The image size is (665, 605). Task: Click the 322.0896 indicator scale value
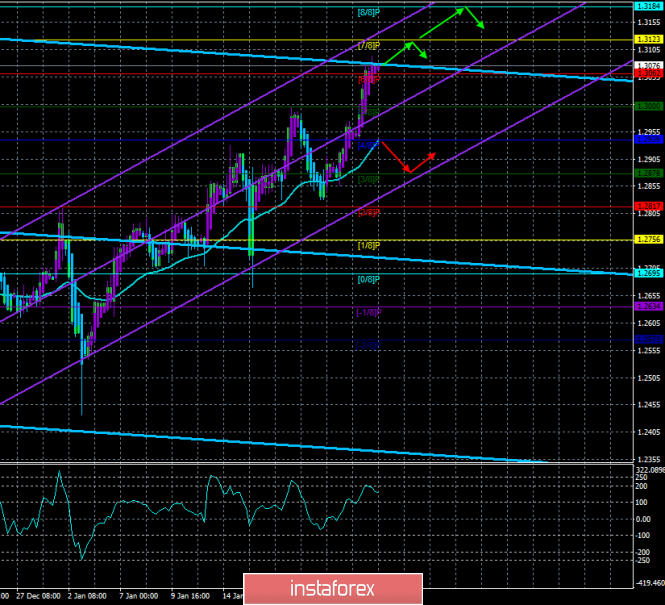647,468
